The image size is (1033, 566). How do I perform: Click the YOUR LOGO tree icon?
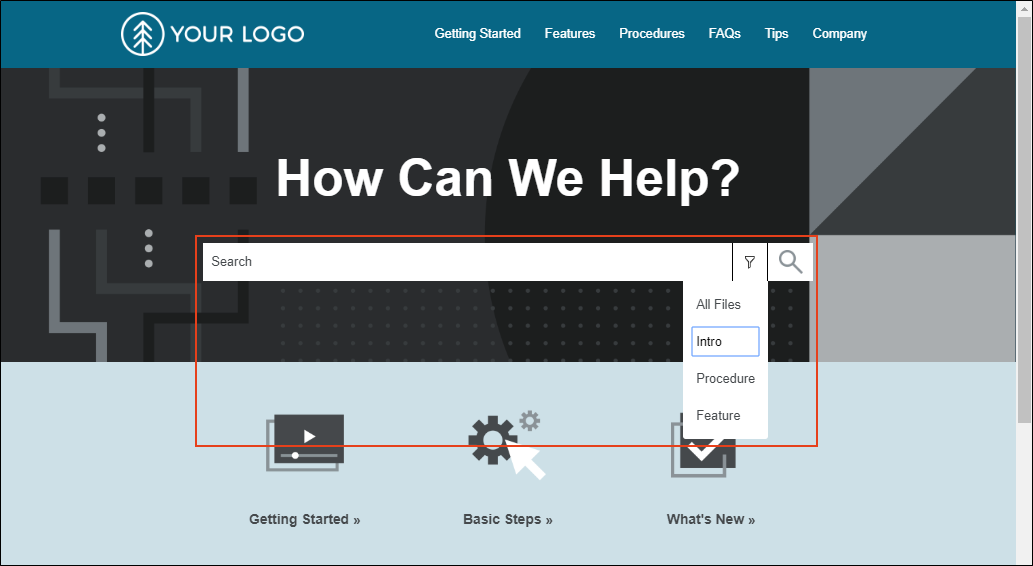pyautogui.click(x=142, y=34)
